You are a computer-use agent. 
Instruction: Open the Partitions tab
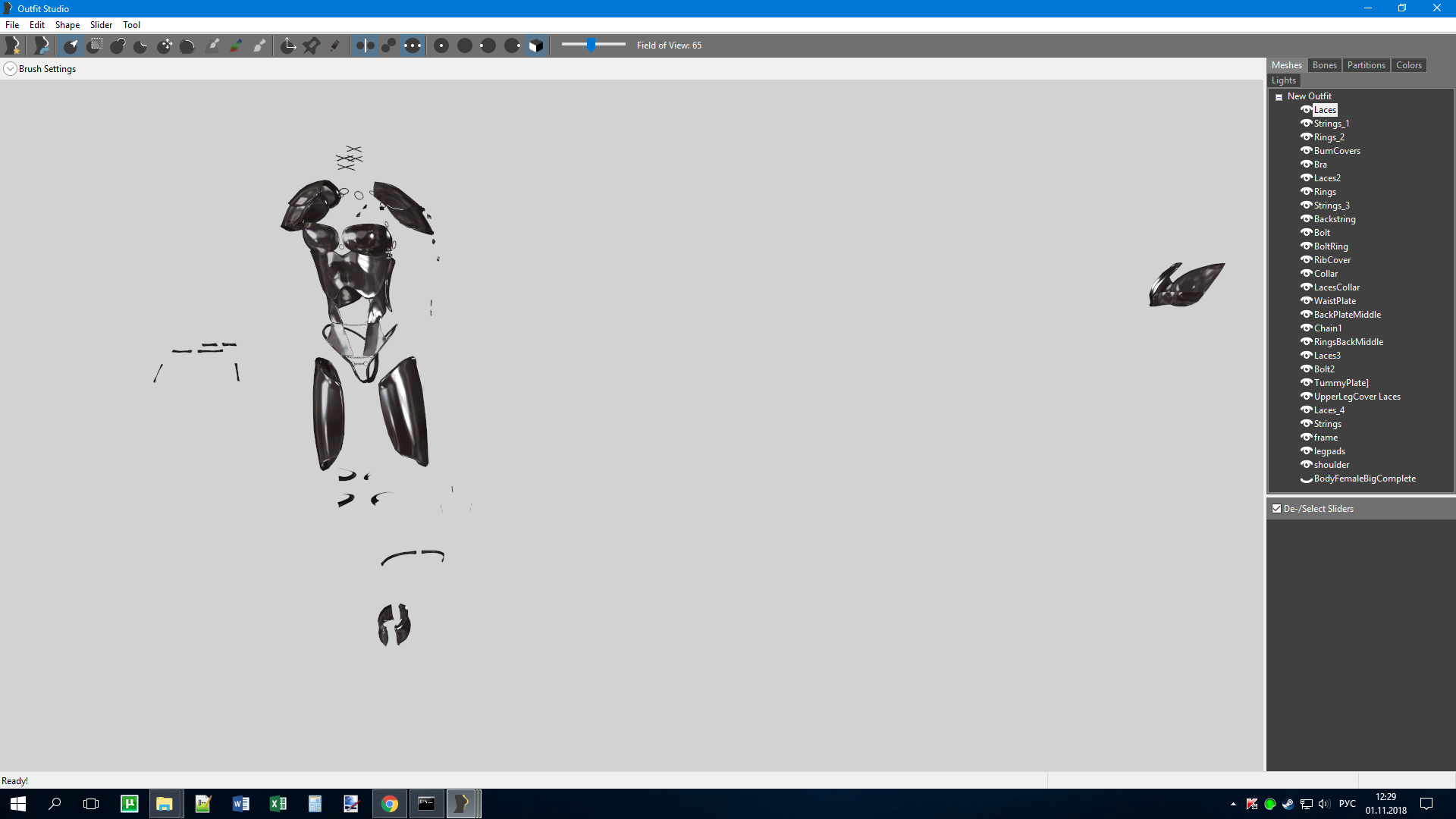point(1366,65)
